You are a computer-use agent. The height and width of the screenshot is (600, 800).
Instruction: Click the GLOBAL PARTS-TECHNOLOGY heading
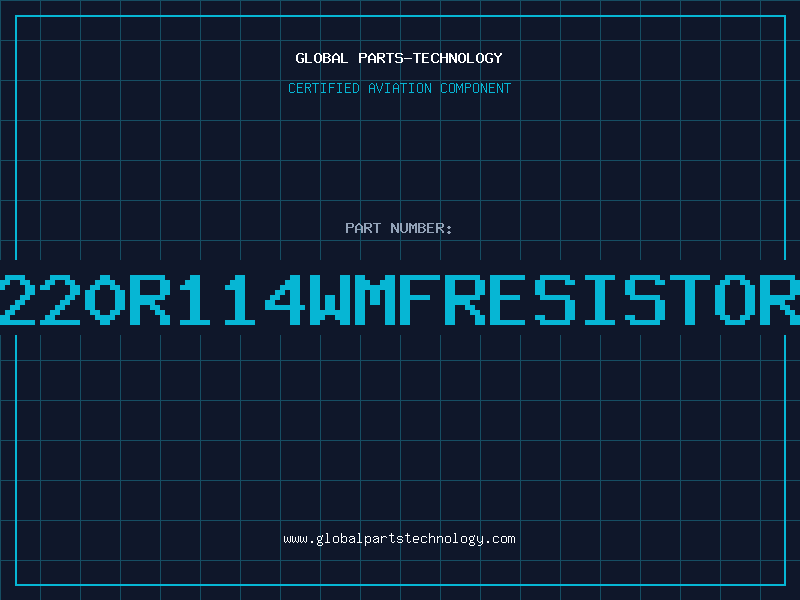click(x=399, y=58)
